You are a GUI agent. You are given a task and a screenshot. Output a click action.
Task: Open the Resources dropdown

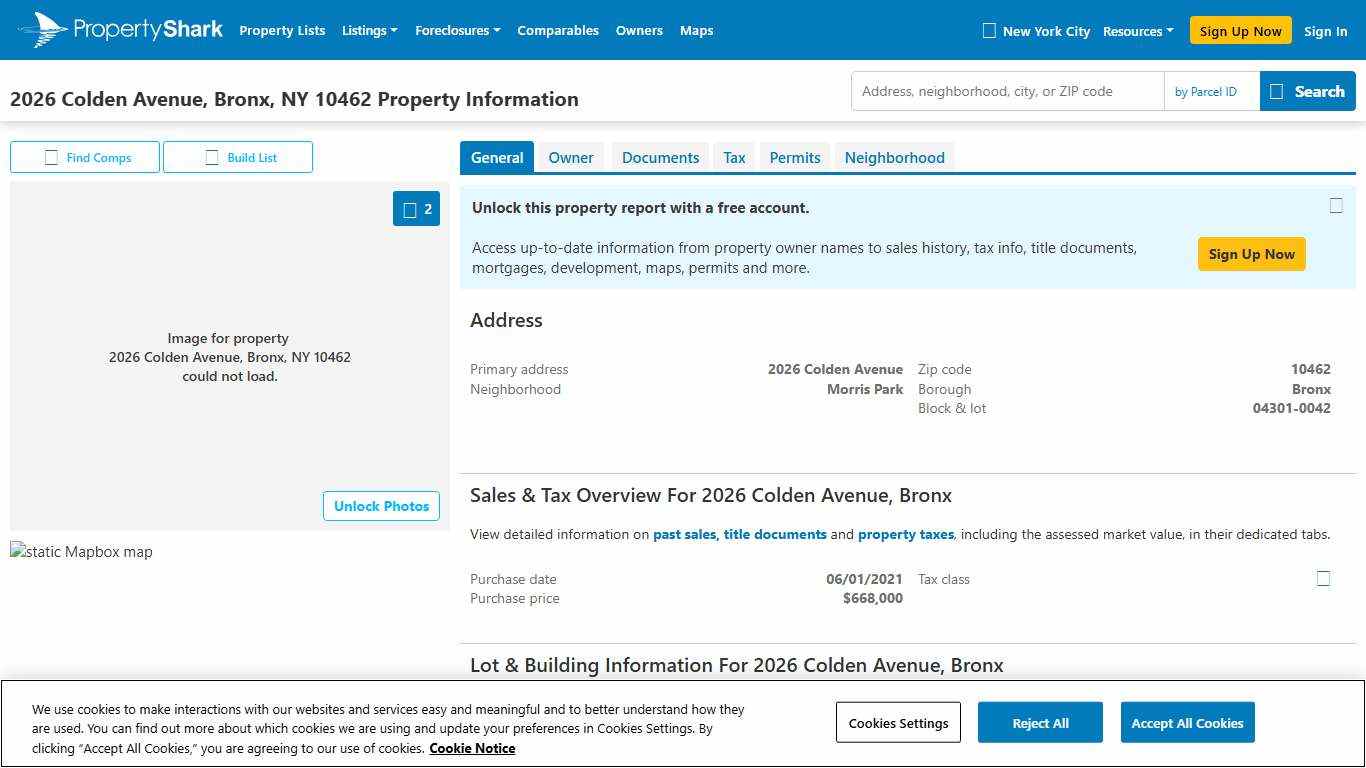1137,31
